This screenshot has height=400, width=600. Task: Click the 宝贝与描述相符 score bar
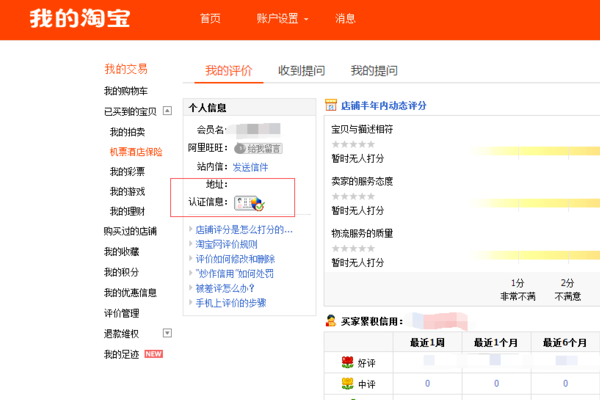pos(535,151)
